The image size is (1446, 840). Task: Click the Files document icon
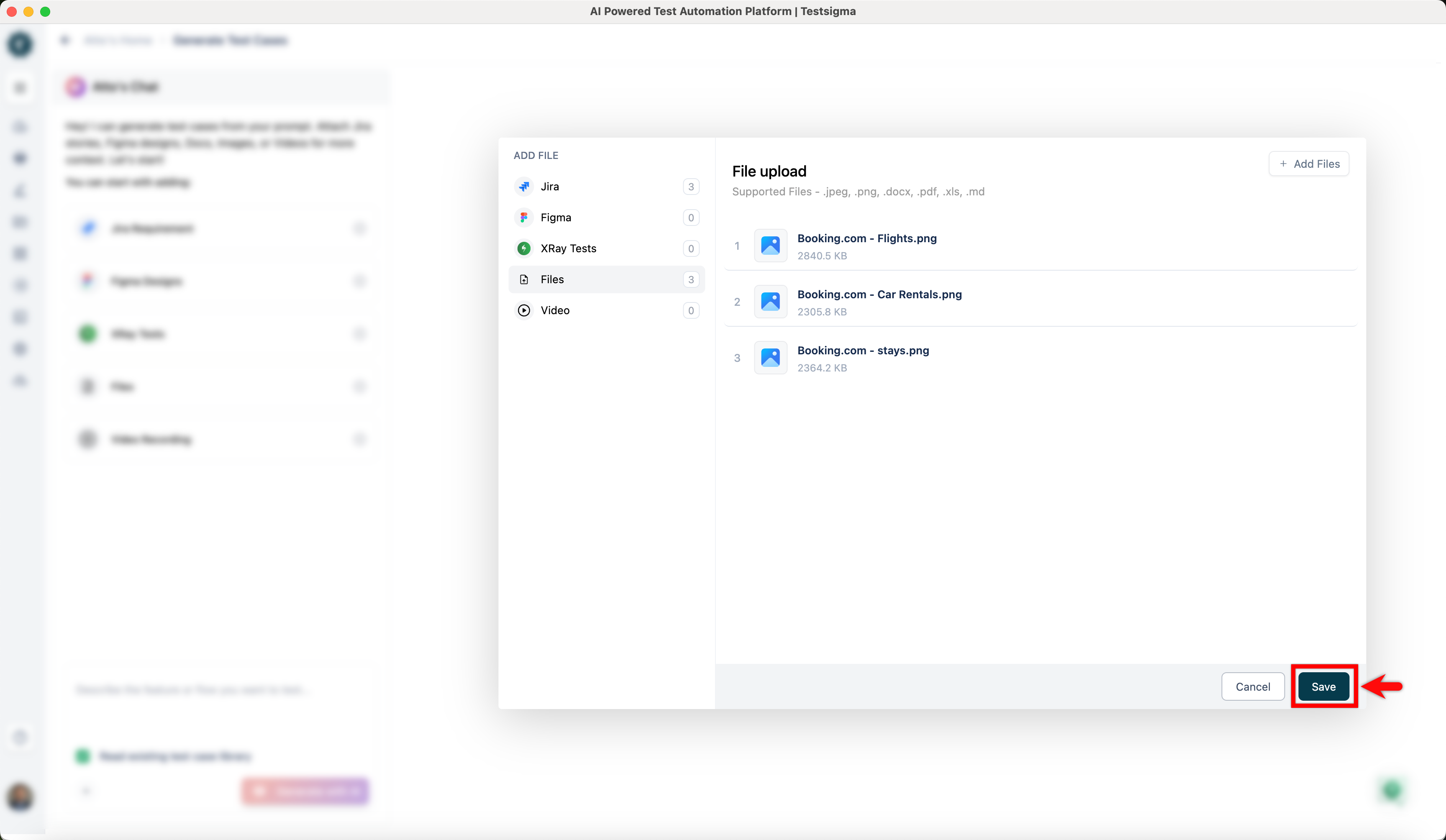tap(523, 279)
